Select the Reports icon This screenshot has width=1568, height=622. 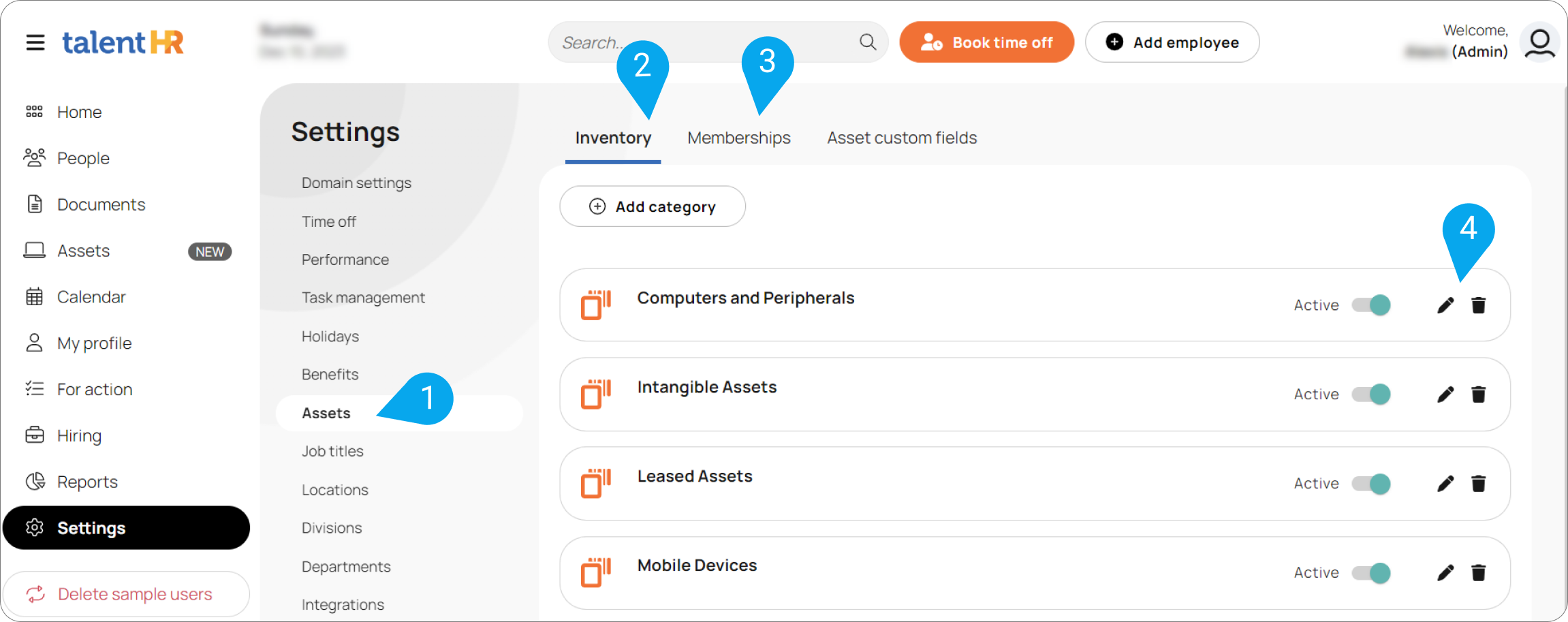pos(35,482)
